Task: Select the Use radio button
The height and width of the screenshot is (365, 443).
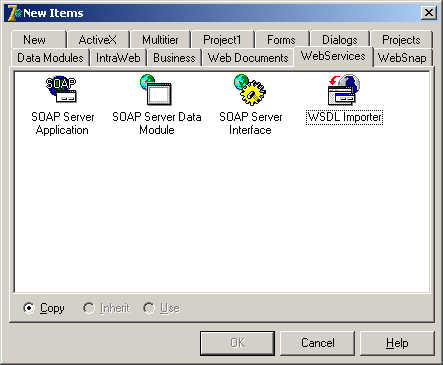Action: (149, 308)
